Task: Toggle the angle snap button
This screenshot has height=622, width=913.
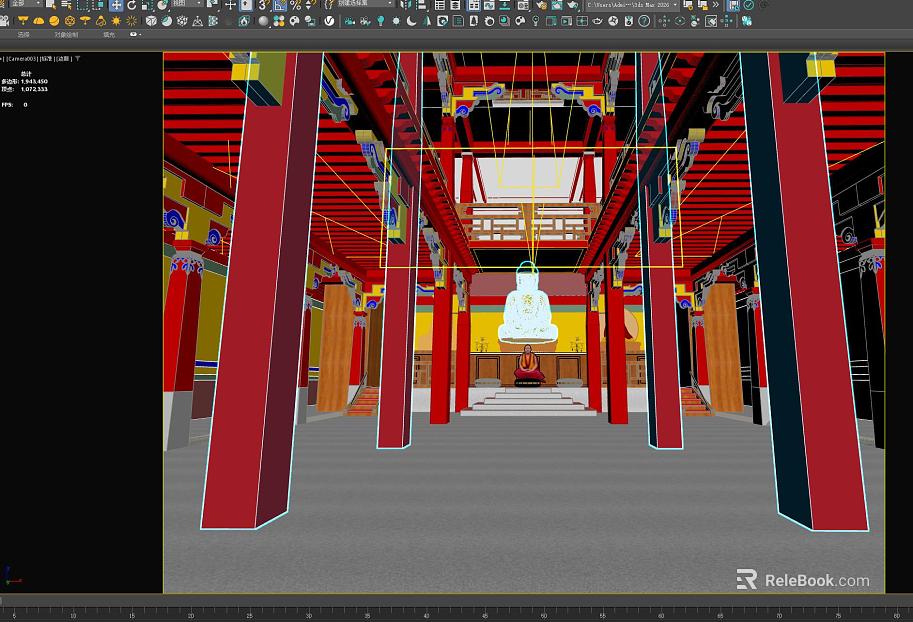Action: click(279, 5)
